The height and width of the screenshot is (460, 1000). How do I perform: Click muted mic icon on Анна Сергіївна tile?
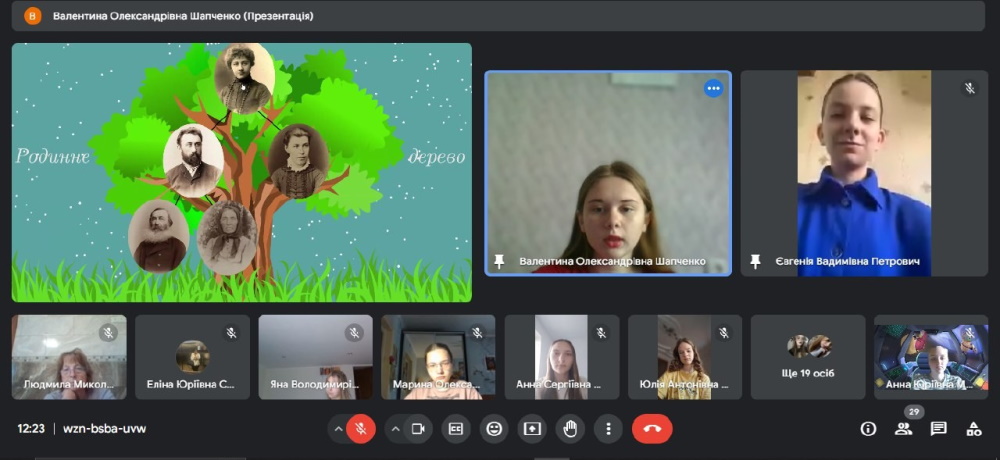tap(601, 332)
